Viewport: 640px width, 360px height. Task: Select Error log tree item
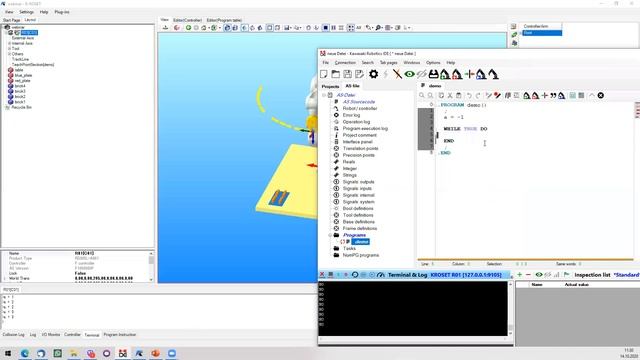point(351,115)
